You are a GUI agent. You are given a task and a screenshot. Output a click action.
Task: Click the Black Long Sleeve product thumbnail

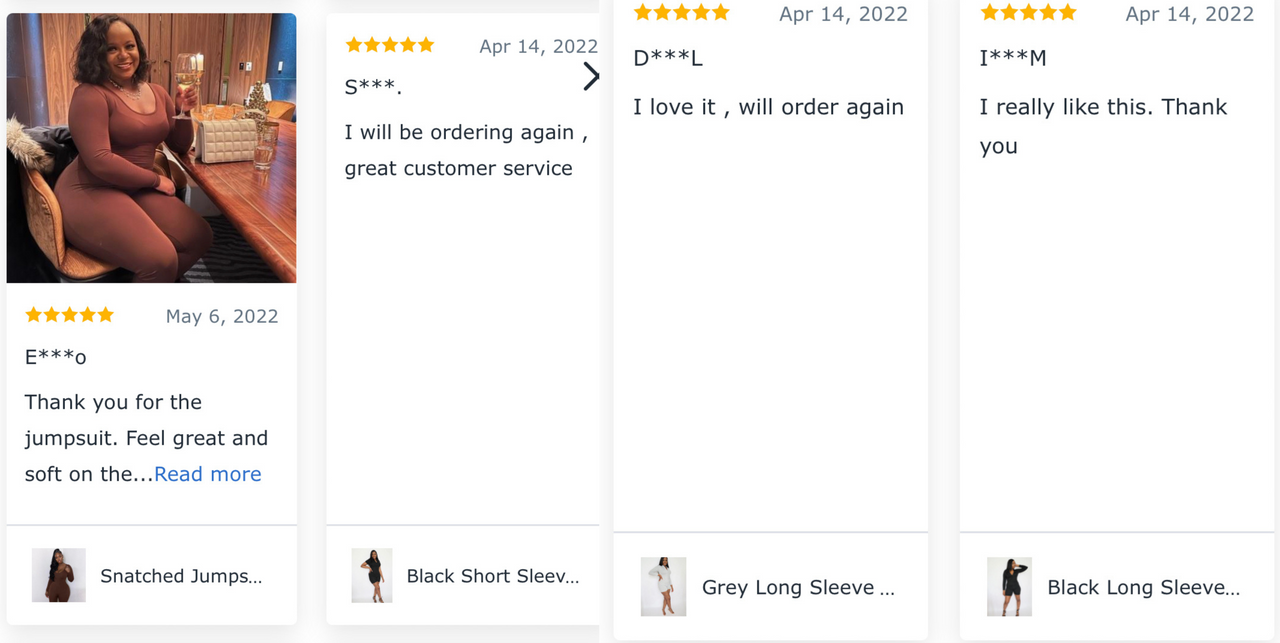tap(1009, 586)
